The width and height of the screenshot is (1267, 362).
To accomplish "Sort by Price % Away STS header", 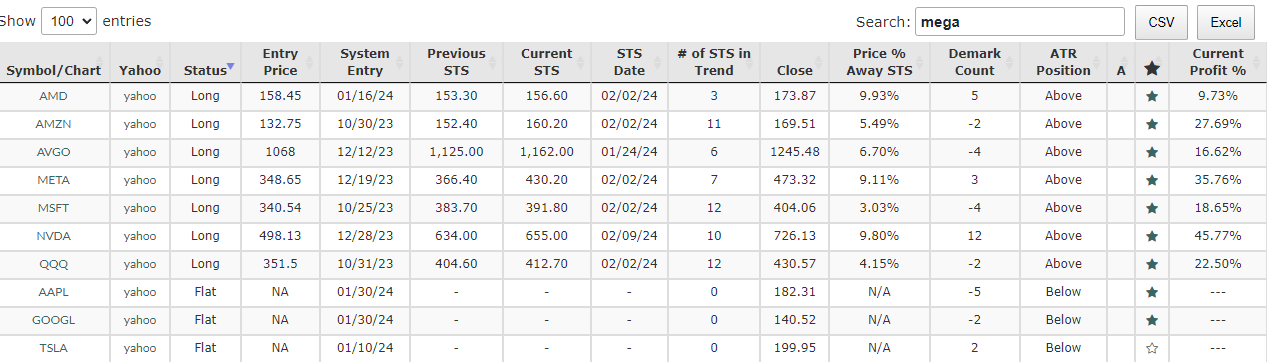I will pyautogui.click(x=879, y=62).
